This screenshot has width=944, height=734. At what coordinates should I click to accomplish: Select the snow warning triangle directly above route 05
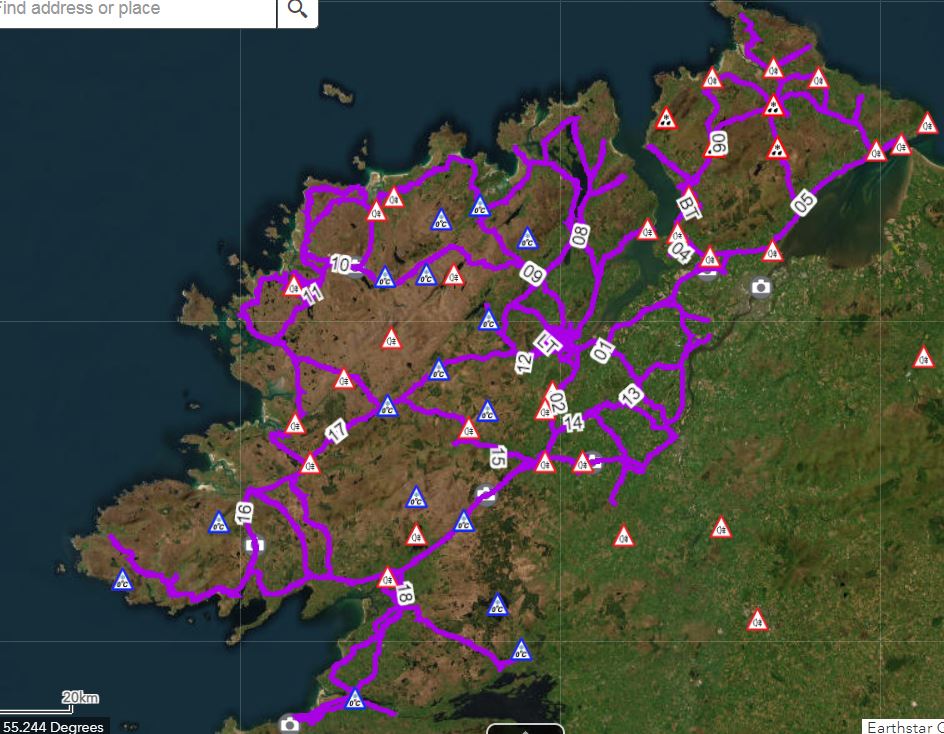[777, 151]
